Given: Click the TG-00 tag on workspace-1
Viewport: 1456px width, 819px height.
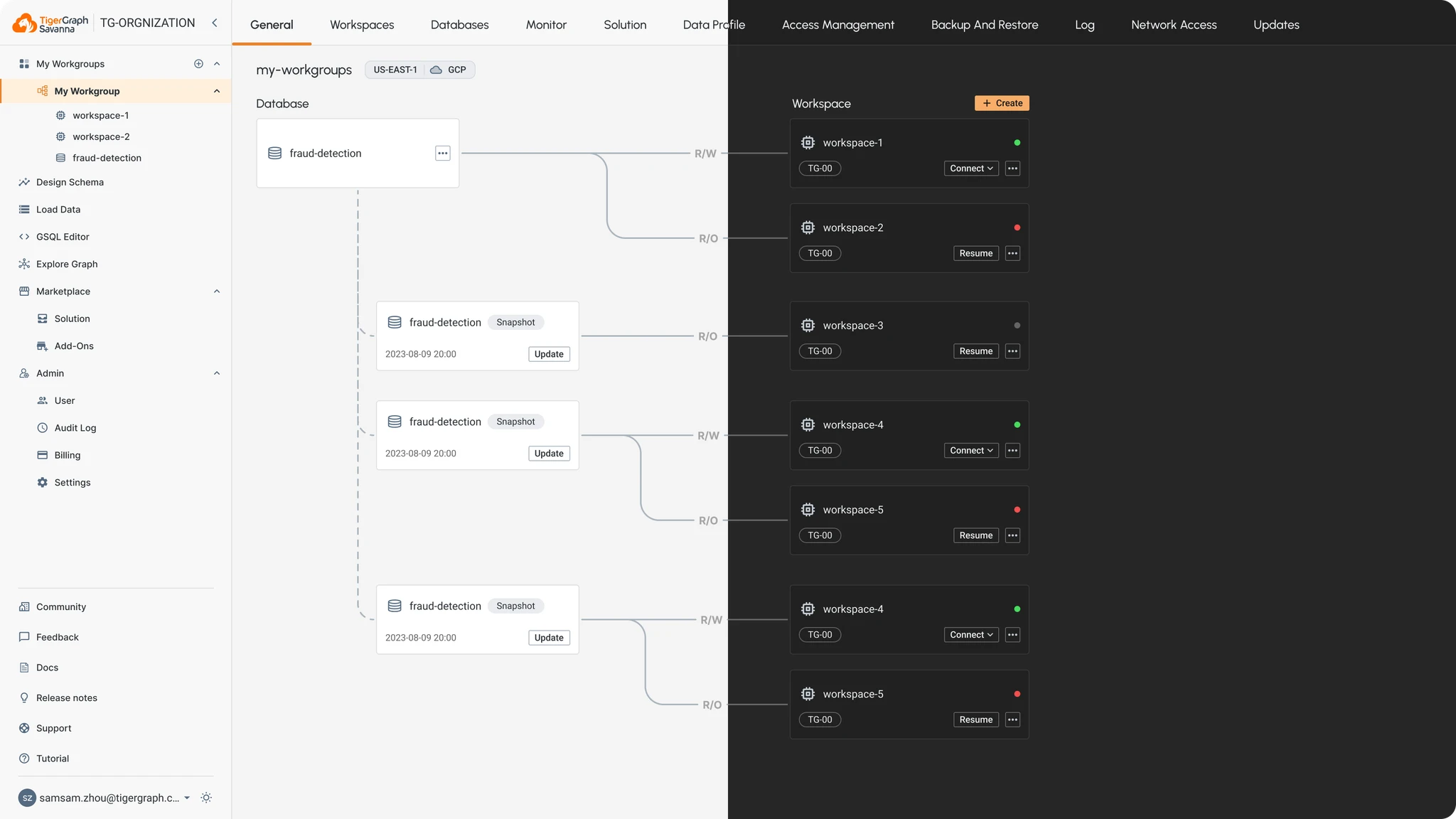Looking at the screenshot, I should [820, 168].
